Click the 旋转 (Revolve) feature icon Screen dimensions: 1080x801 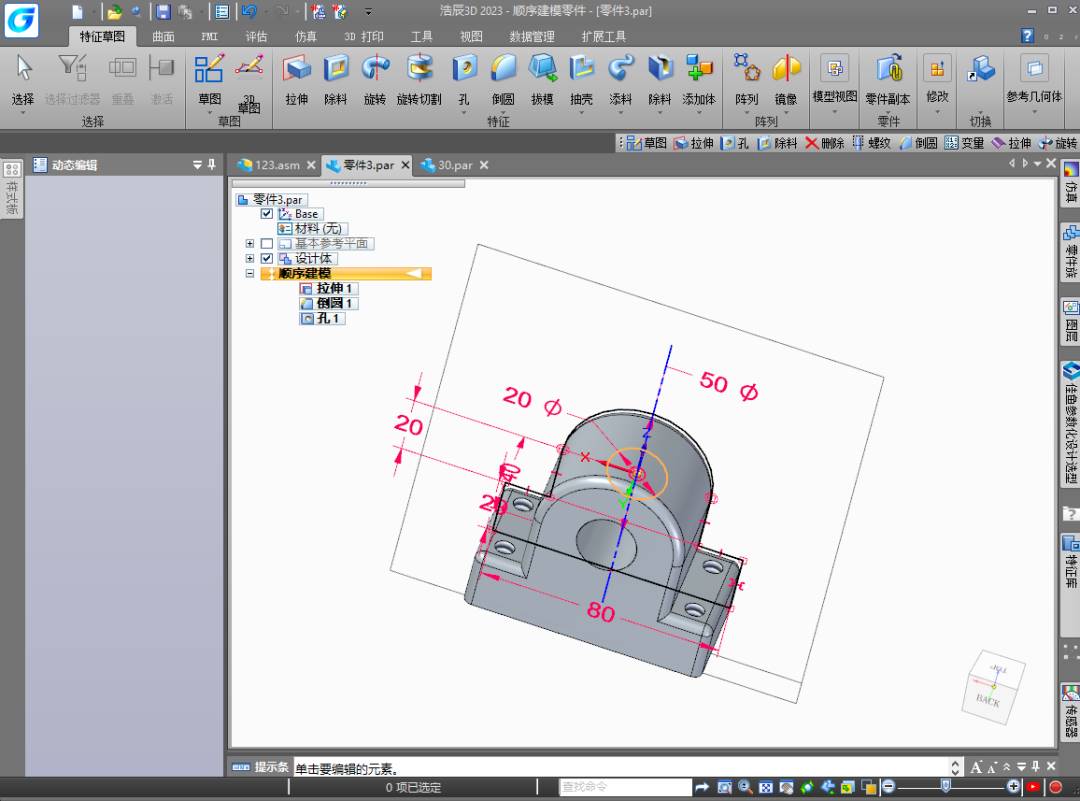[374, 78]
